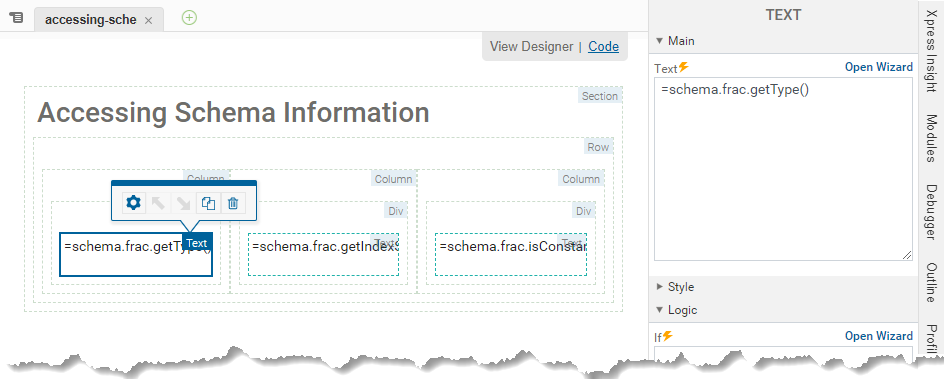Viewport: 944px width, 383px height.
Task: Open the file list panel icon
Action: (16, 18)
